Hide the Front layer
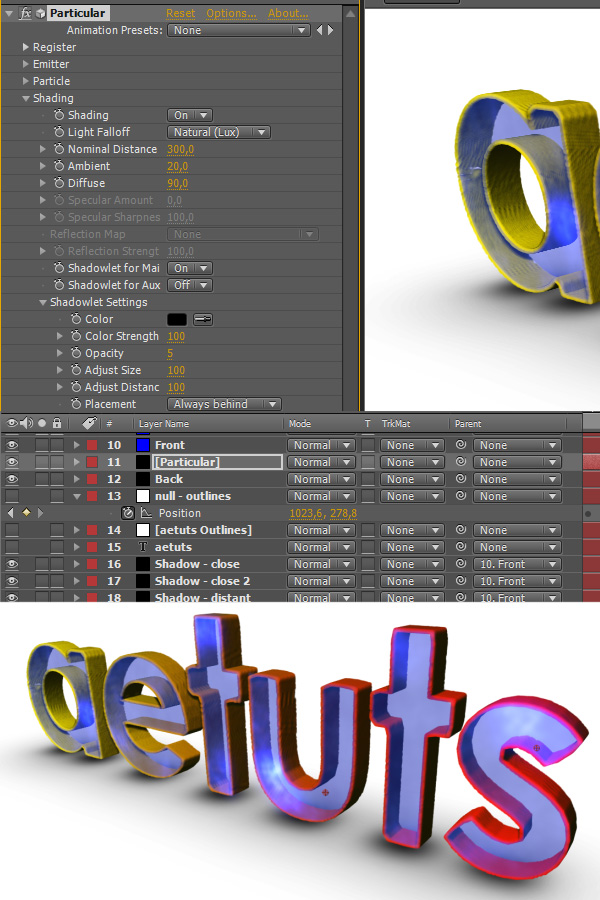This screenshot has height=900, width=600. click(x=12, y=445)
